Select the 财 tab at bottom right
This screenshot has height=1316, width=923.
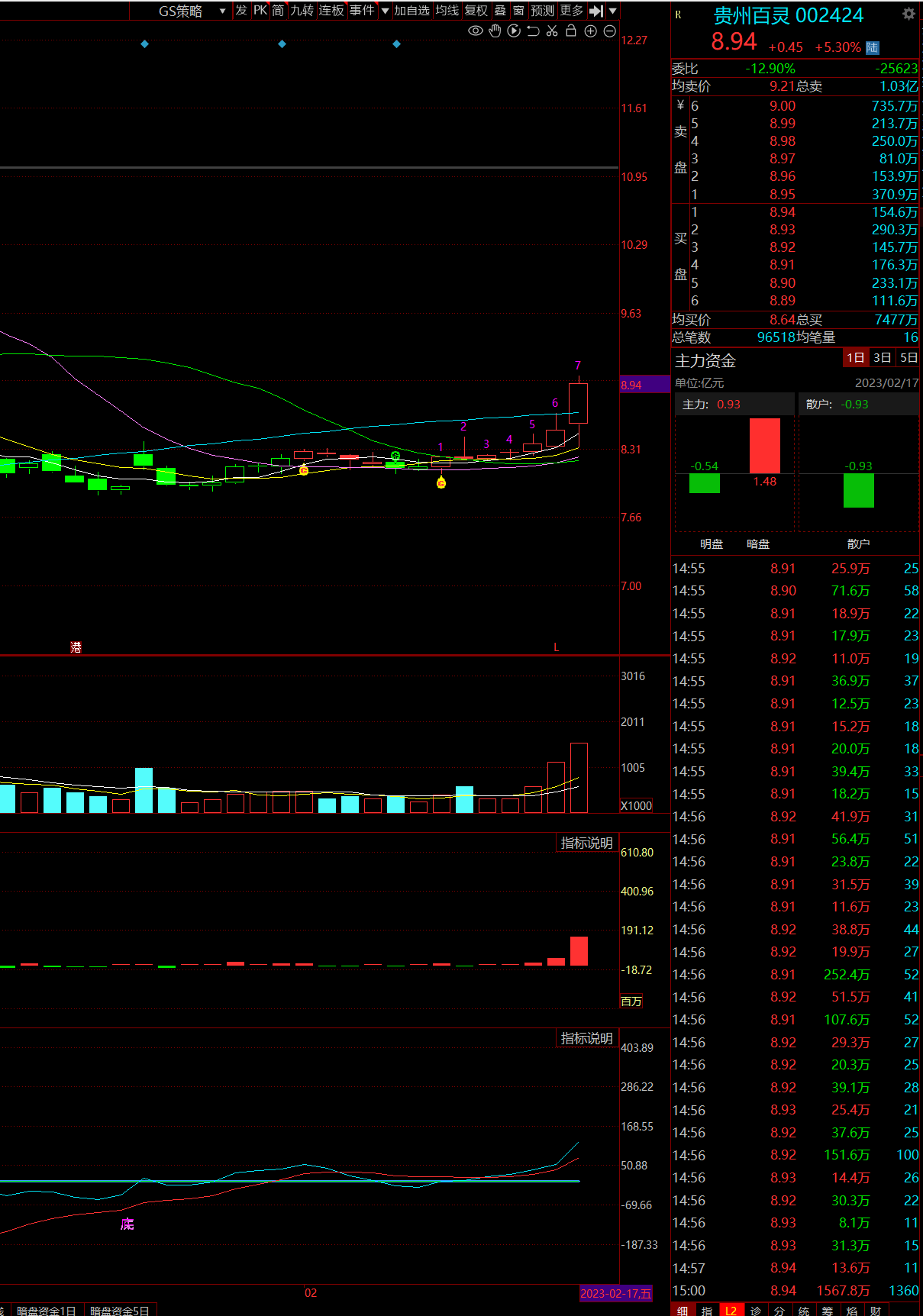pos(876,1310)
